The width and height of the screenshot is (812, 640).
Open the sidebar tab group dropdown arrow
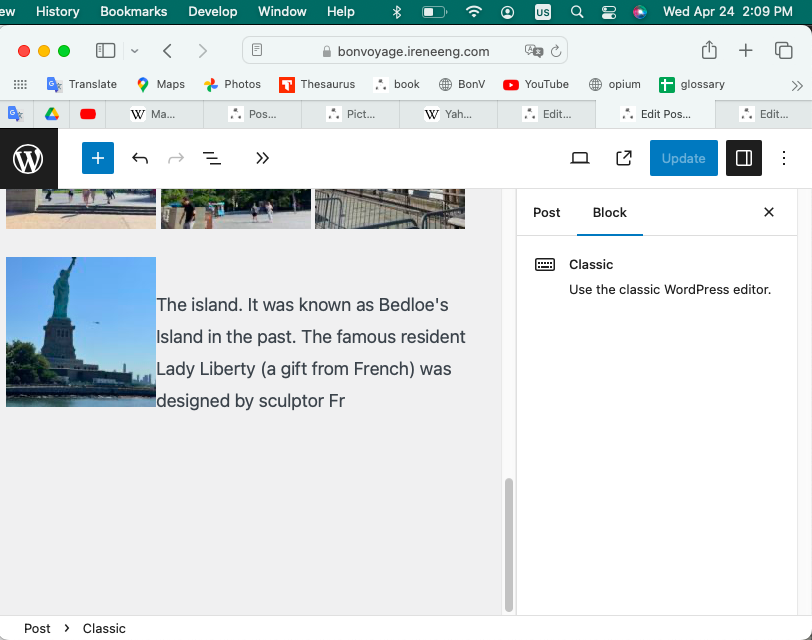pos(135,51)
